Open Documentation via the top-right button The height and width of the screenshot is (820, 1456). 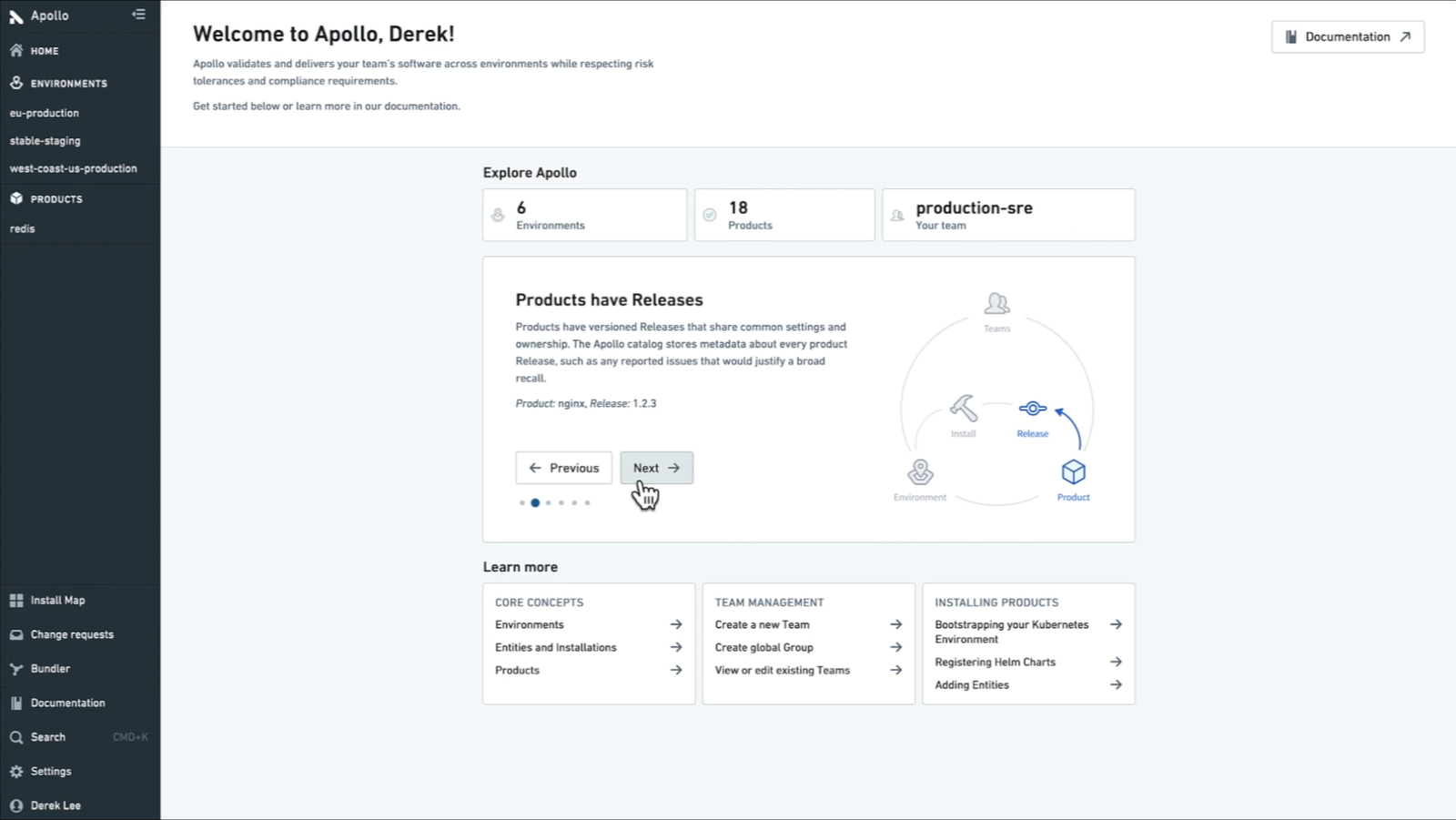tap(1347, 36)
